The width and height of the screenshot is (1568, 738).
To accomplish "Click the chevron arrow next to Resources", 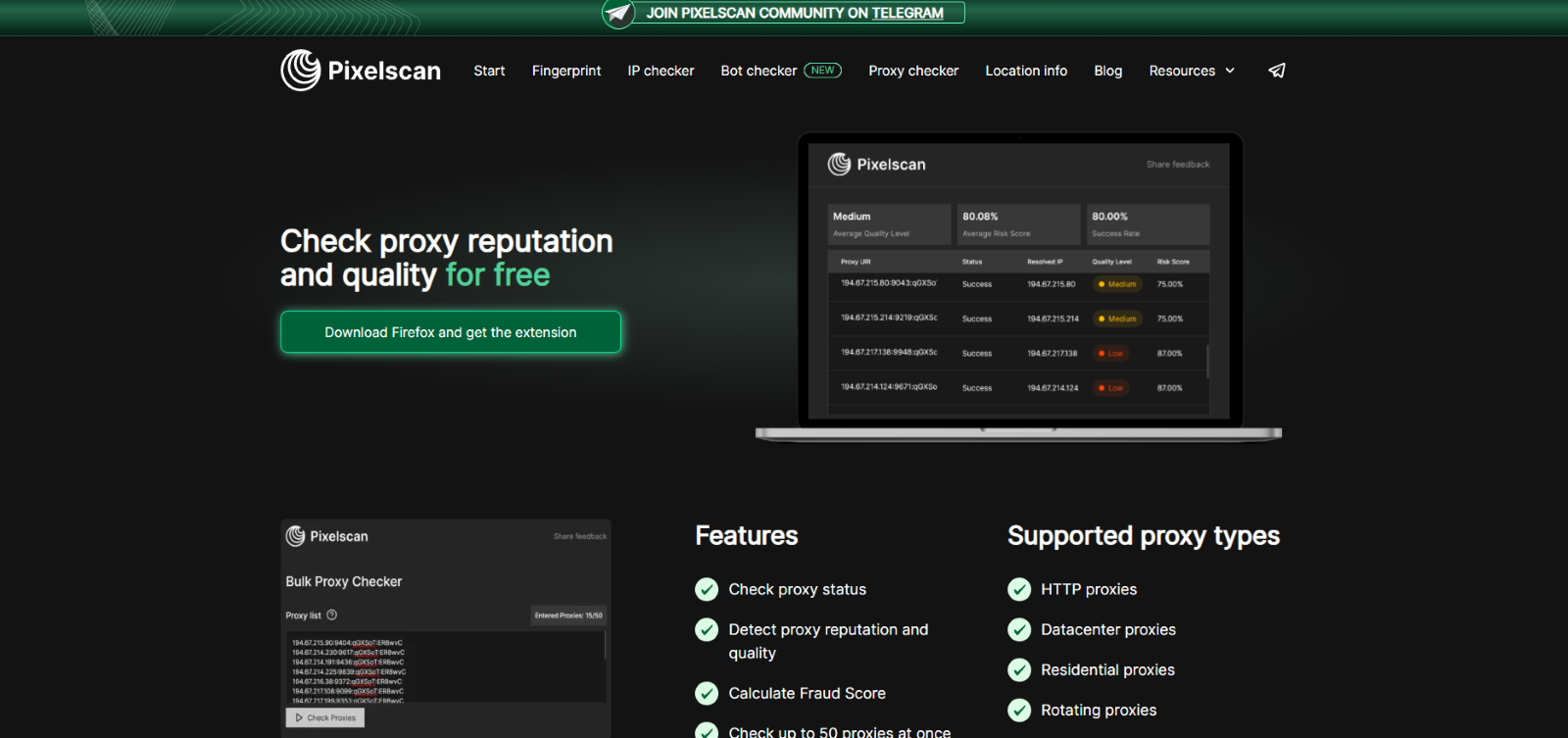I will 1230,71.
